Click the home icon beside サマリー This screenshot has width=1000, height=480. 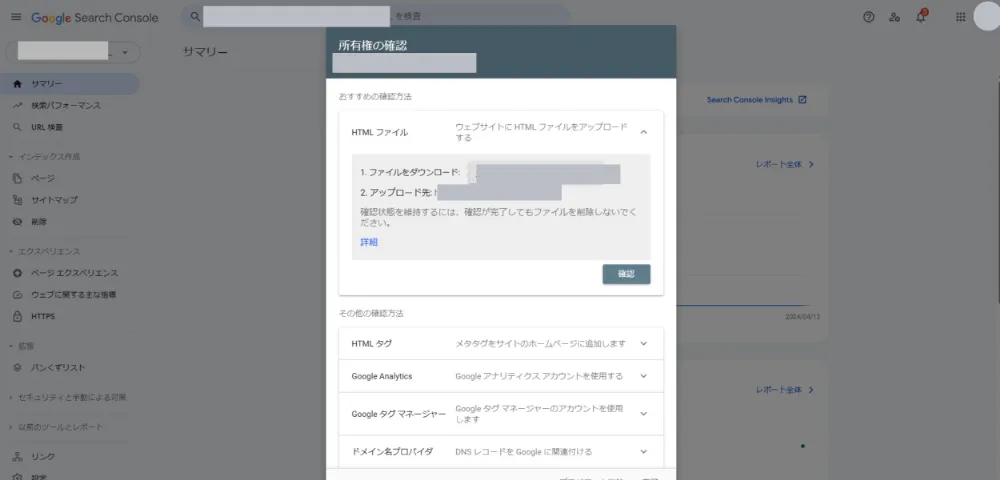pyautogui.click(x=18, y=84)
